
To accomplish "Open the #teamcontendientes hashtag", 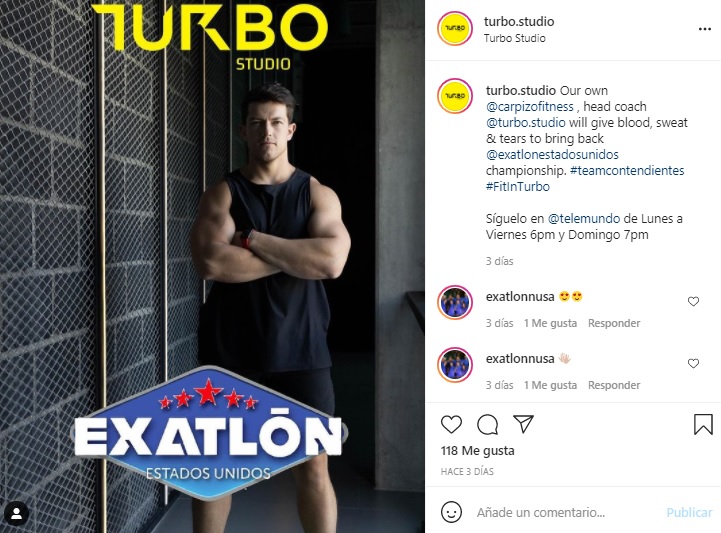I will [627, 171].
